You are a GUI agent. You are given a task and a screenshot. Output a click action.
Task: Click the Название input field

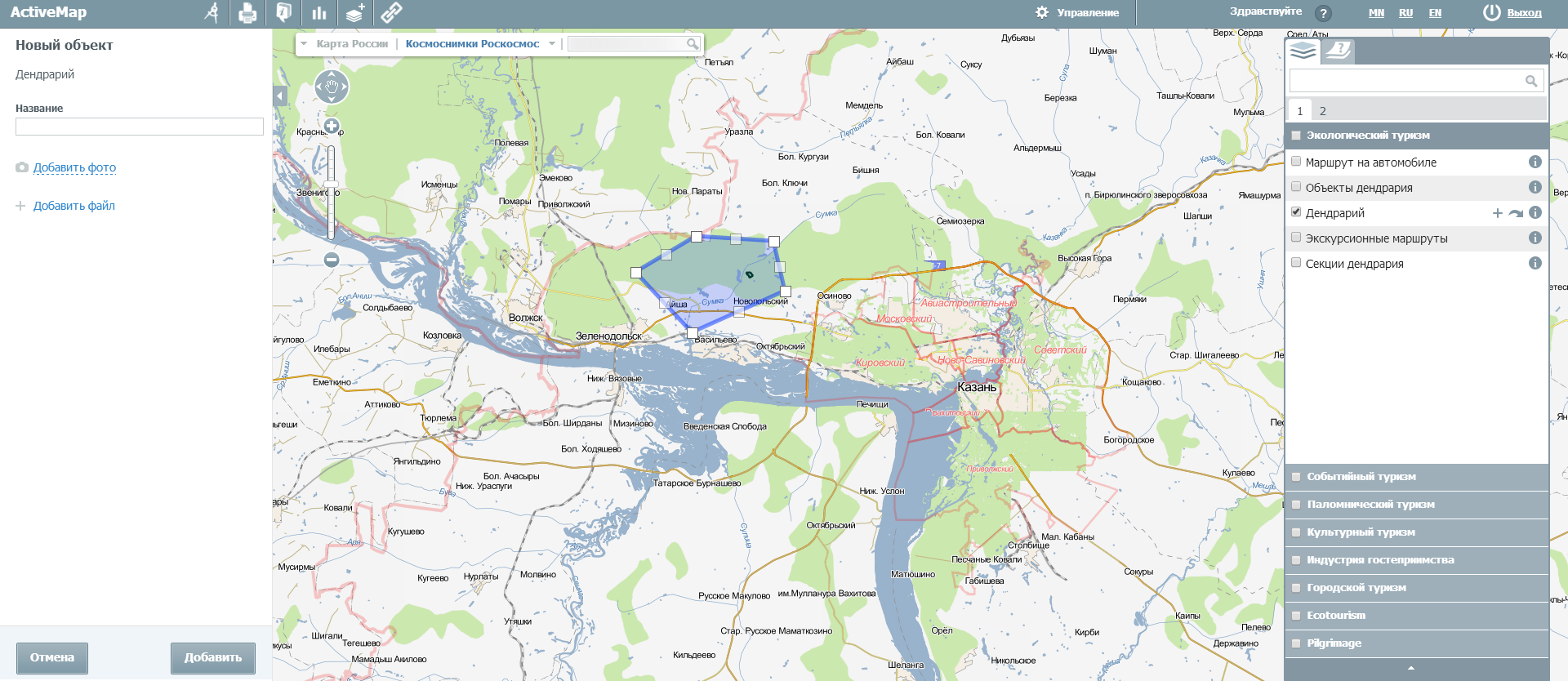pyautogui.click(x=140, y=127)
